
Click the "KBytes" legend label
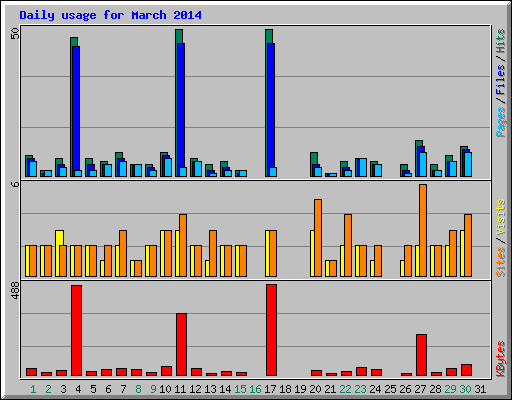500,359
